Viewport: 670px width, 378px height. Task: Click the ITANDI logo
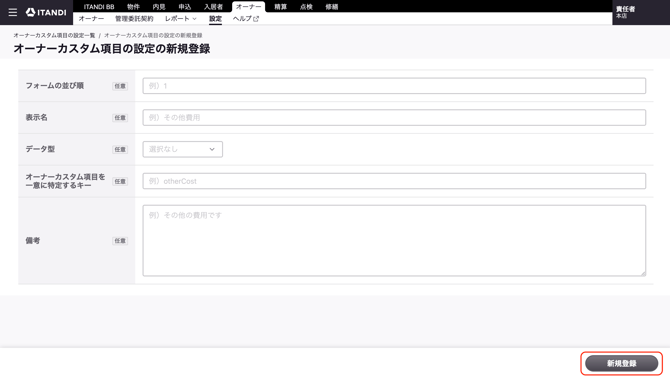pos(46,12)
